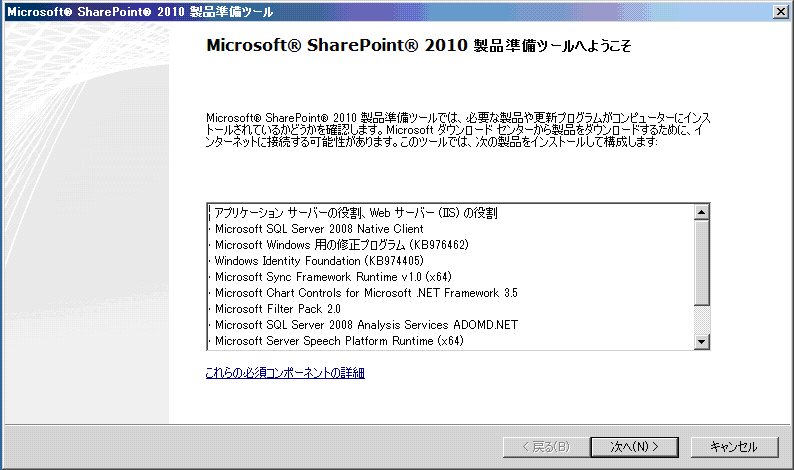Close the SharePoint 2010 製品準備ツール window
This screenshot has height=470, width=794.
click(780, 11)
